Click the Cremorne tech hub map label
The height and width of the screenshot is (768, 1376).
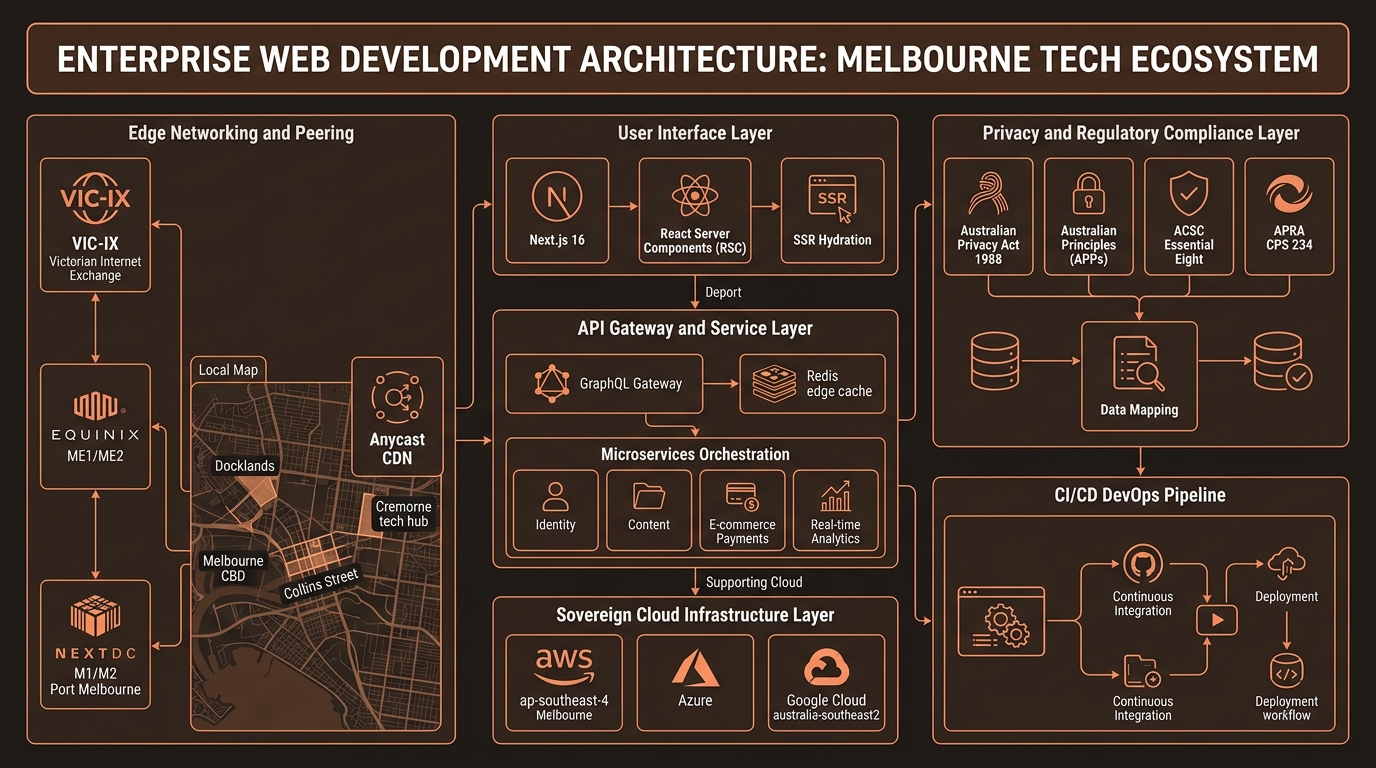click(x=403, y=514)
